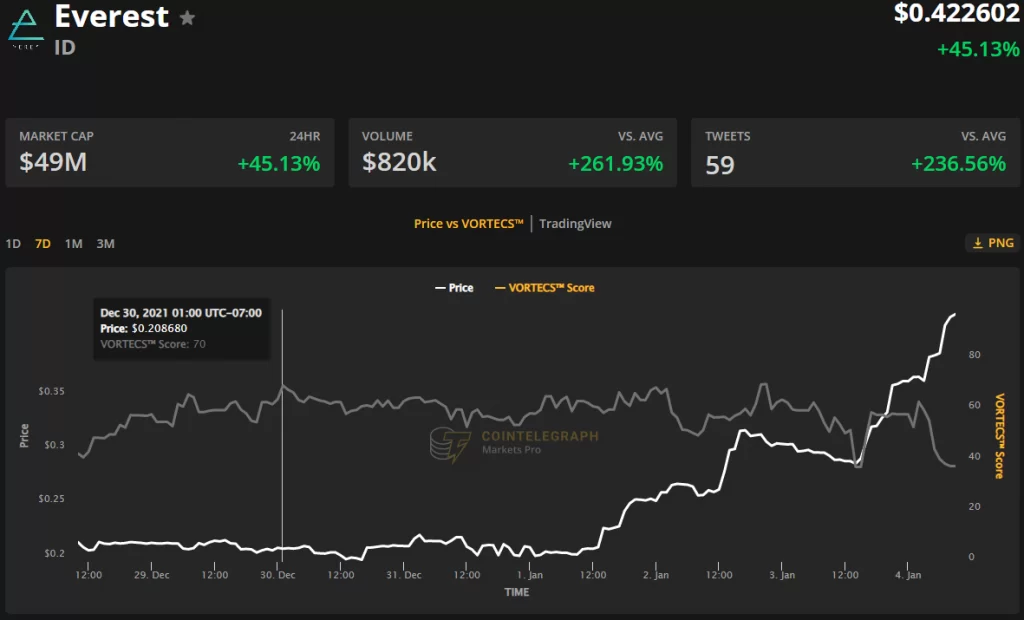The height and width of the screenshot is (620, 1024).
Task: Toggle the VORTECS Score legend series
Action: (545, 288)
